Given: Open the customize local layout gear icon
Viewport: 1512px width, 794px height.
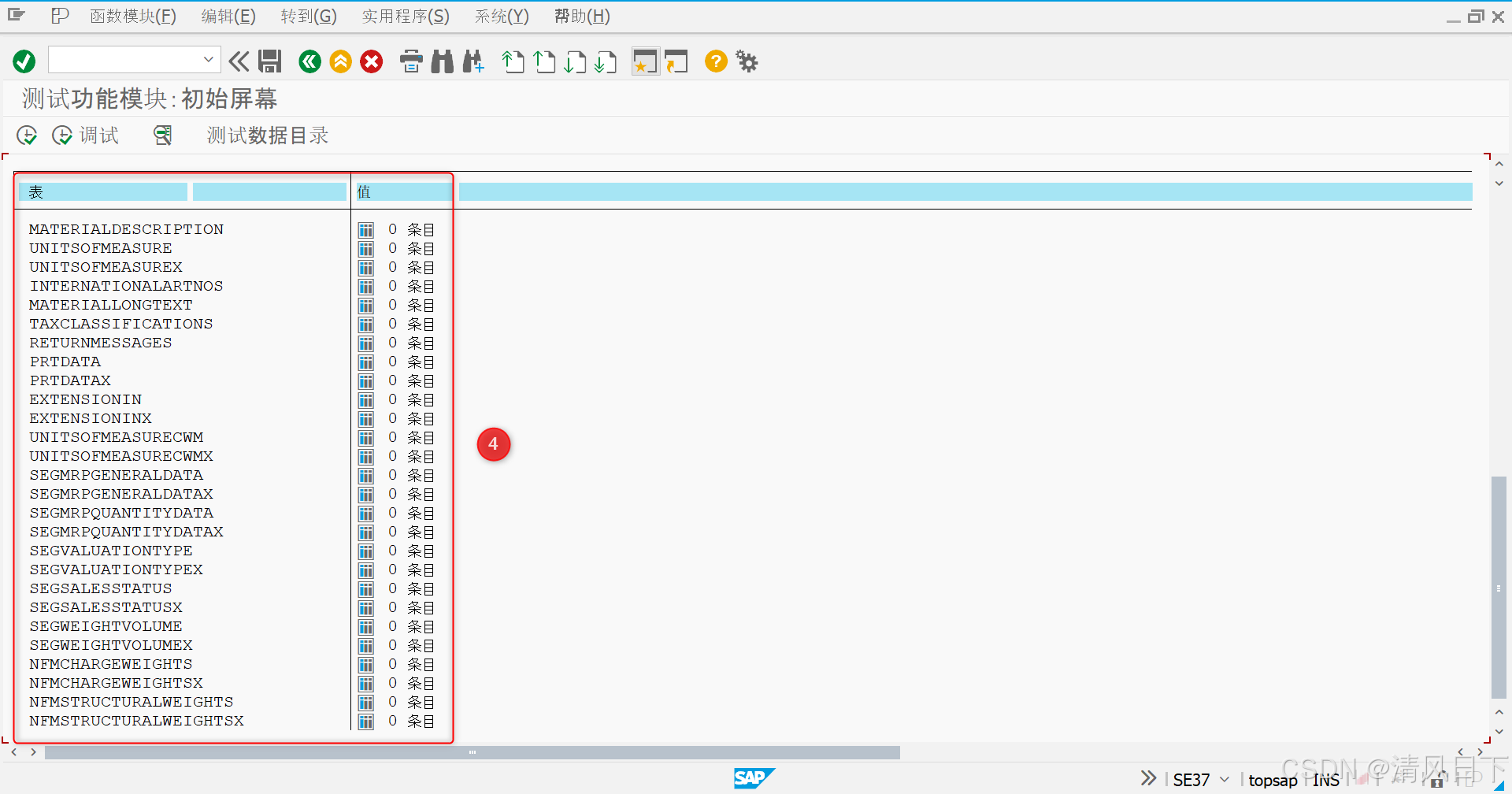Looking at the screenshot, I should (x=746, y=61).
